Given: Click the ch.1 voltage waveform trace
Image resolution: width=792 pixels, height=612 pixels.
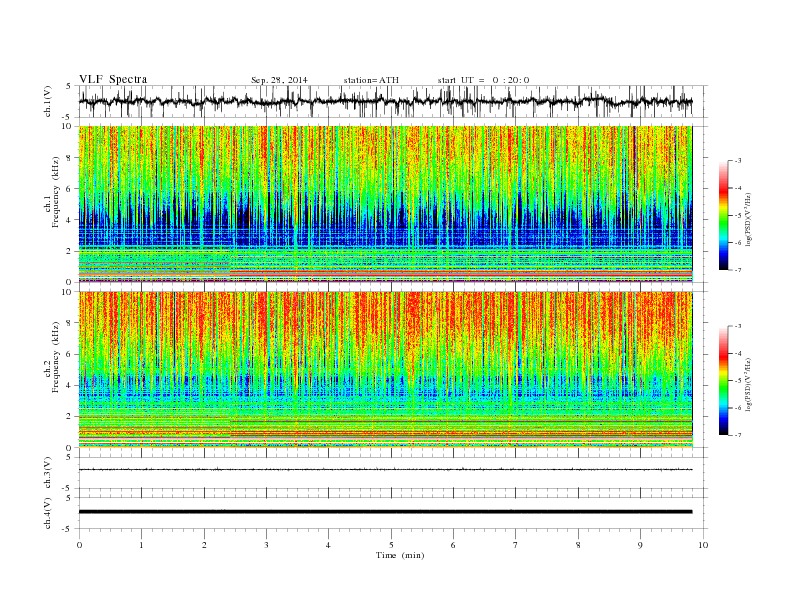Looking at the screenshot, I should [385, 101].
